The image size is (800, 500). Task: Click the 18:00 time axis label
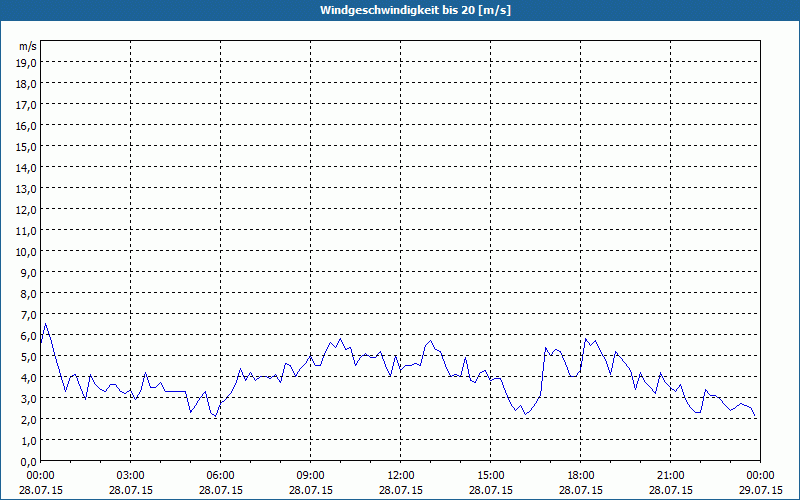[x=581, y=476]
